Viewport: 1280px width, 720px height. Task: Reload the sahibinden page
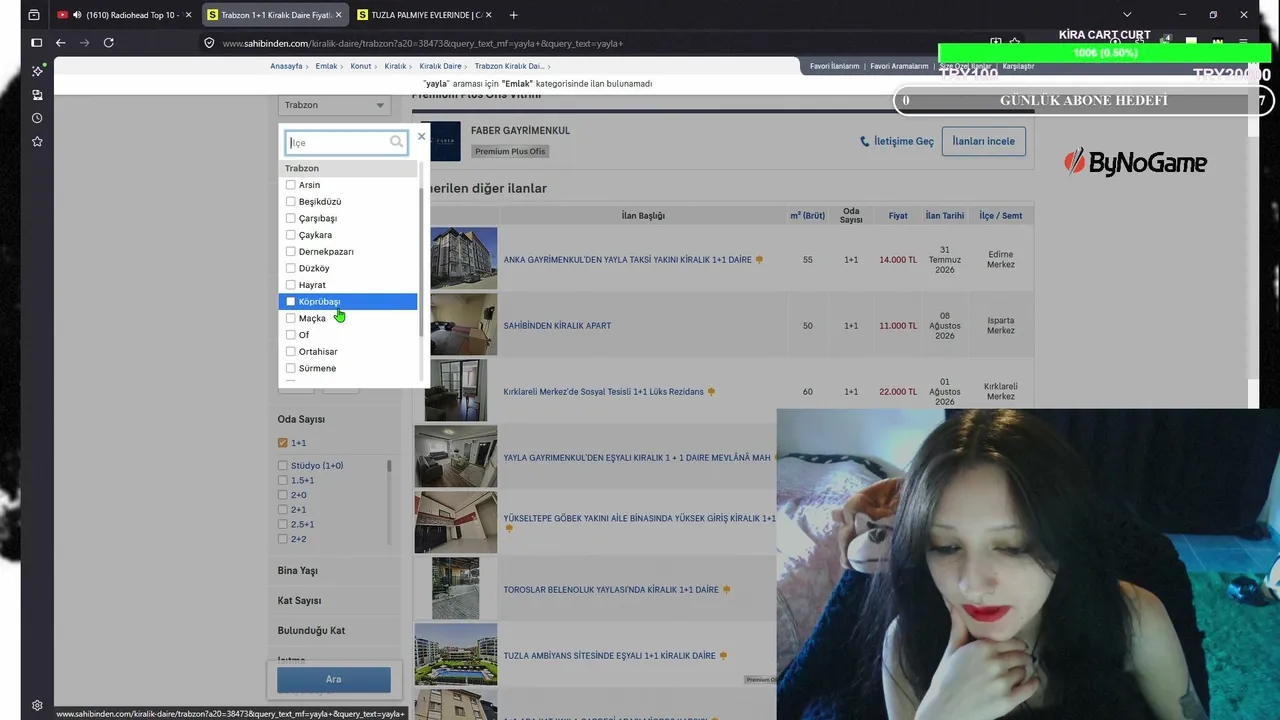[109, 43]
